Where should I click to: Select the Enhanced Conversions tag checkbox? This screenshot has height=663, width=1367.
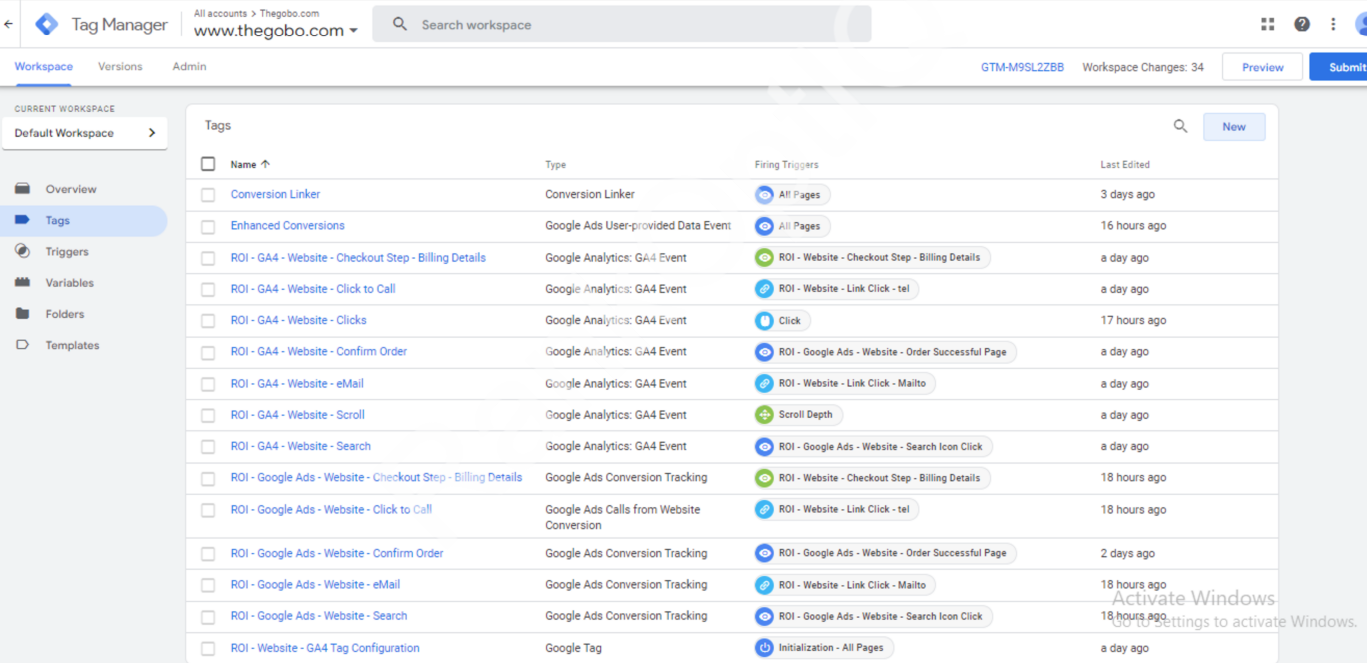[208, 227]
